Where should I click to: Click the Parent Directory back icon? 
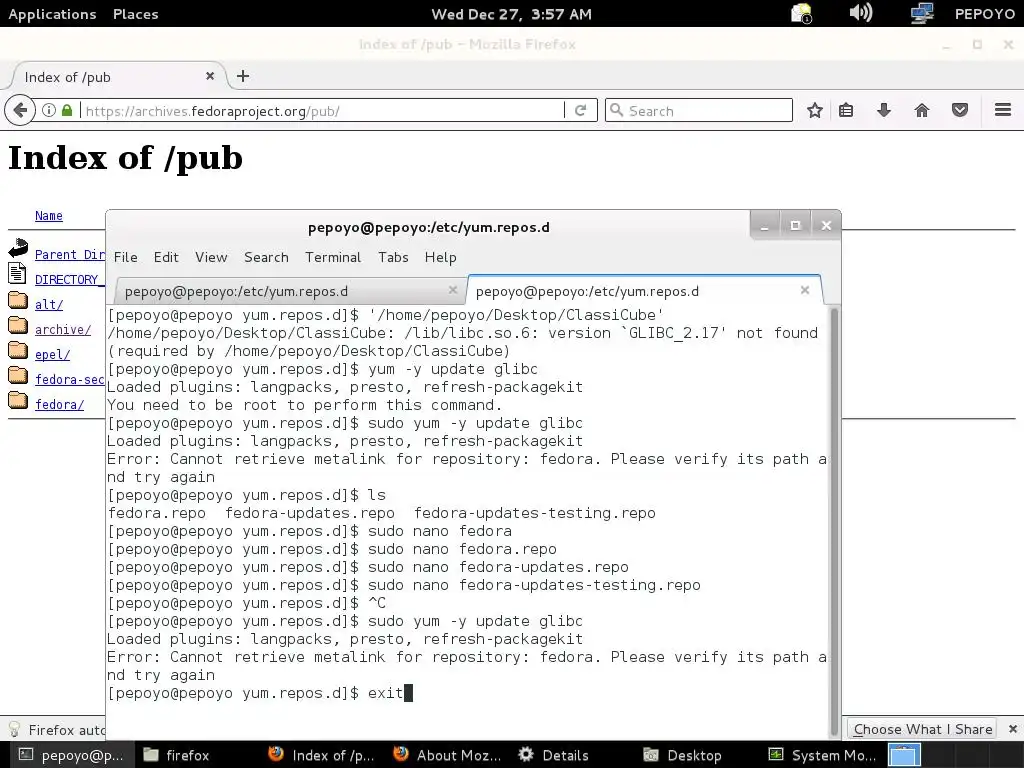click(x=18, y=248)
